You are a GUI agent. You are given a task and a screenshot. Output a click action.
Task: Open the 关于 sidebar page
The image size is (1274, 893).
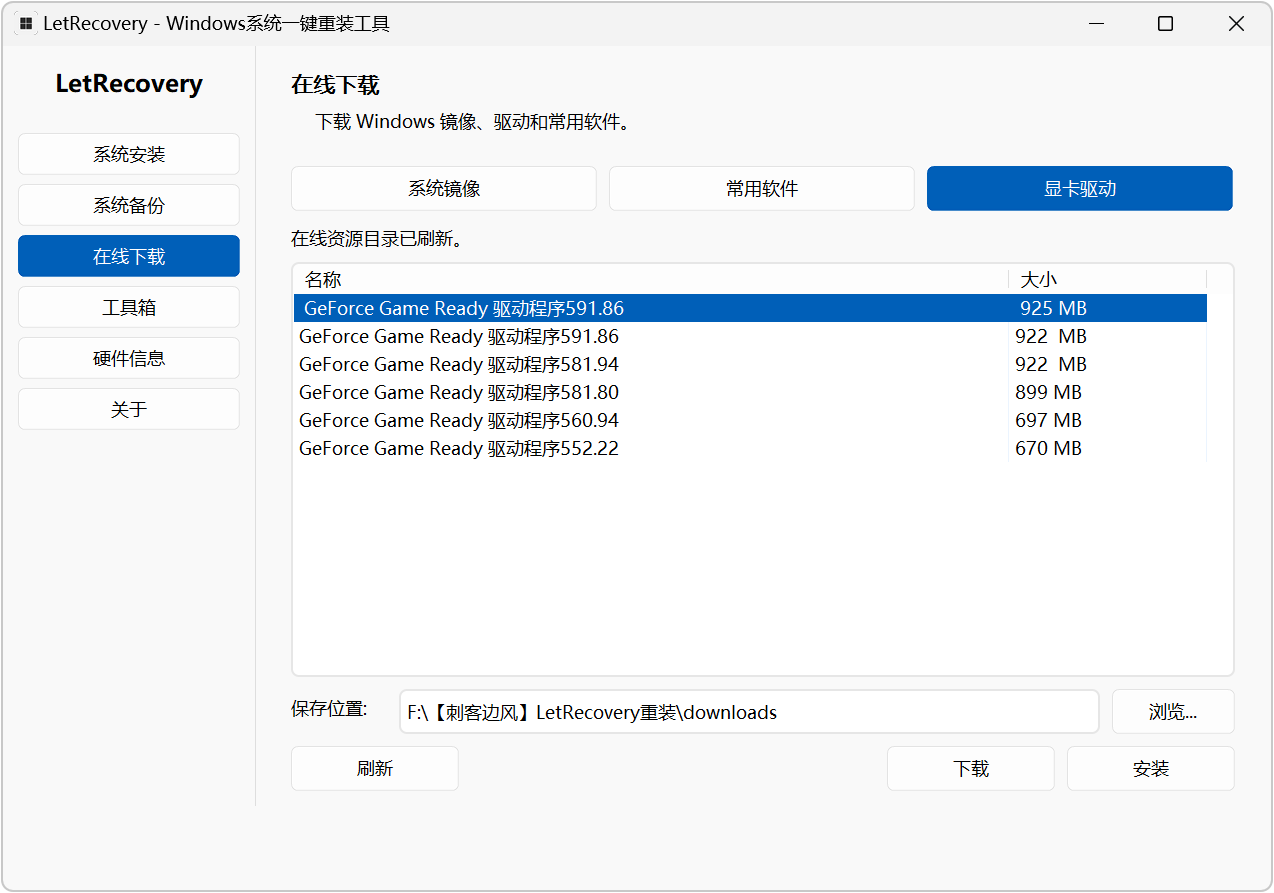pos(129,409)
